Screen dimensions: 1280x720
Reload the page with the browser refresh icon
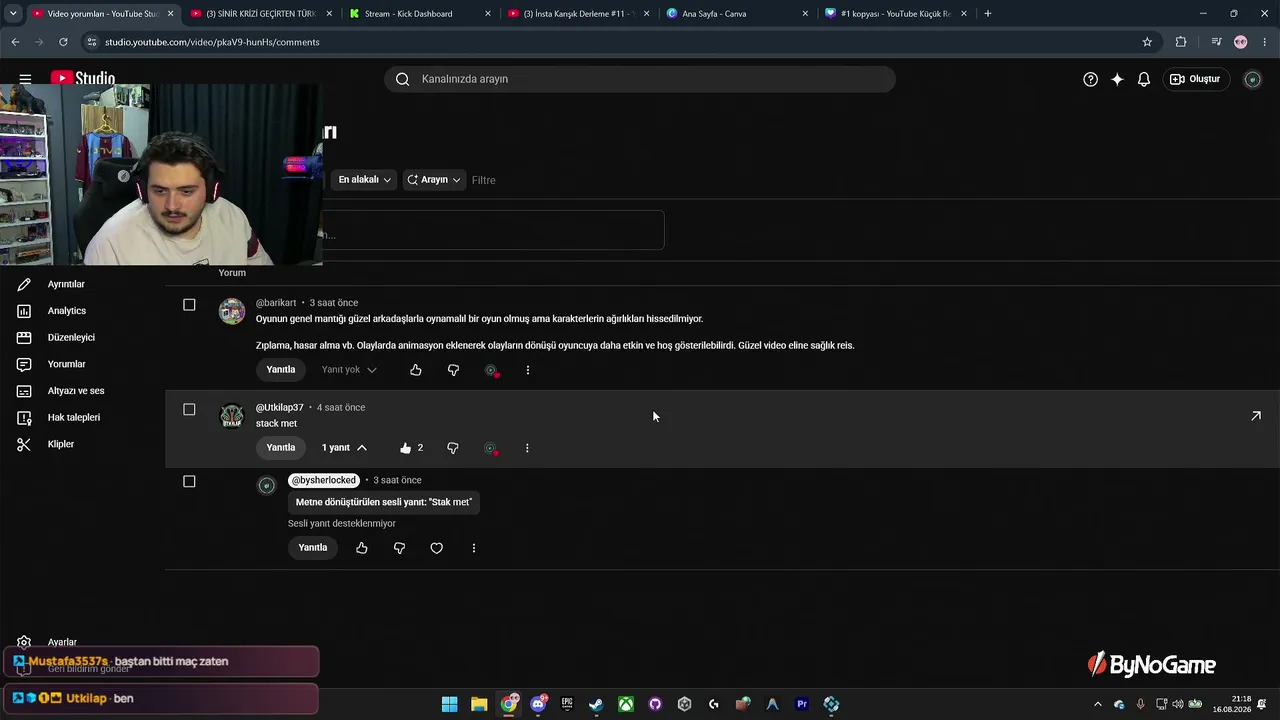pos(63,42)
